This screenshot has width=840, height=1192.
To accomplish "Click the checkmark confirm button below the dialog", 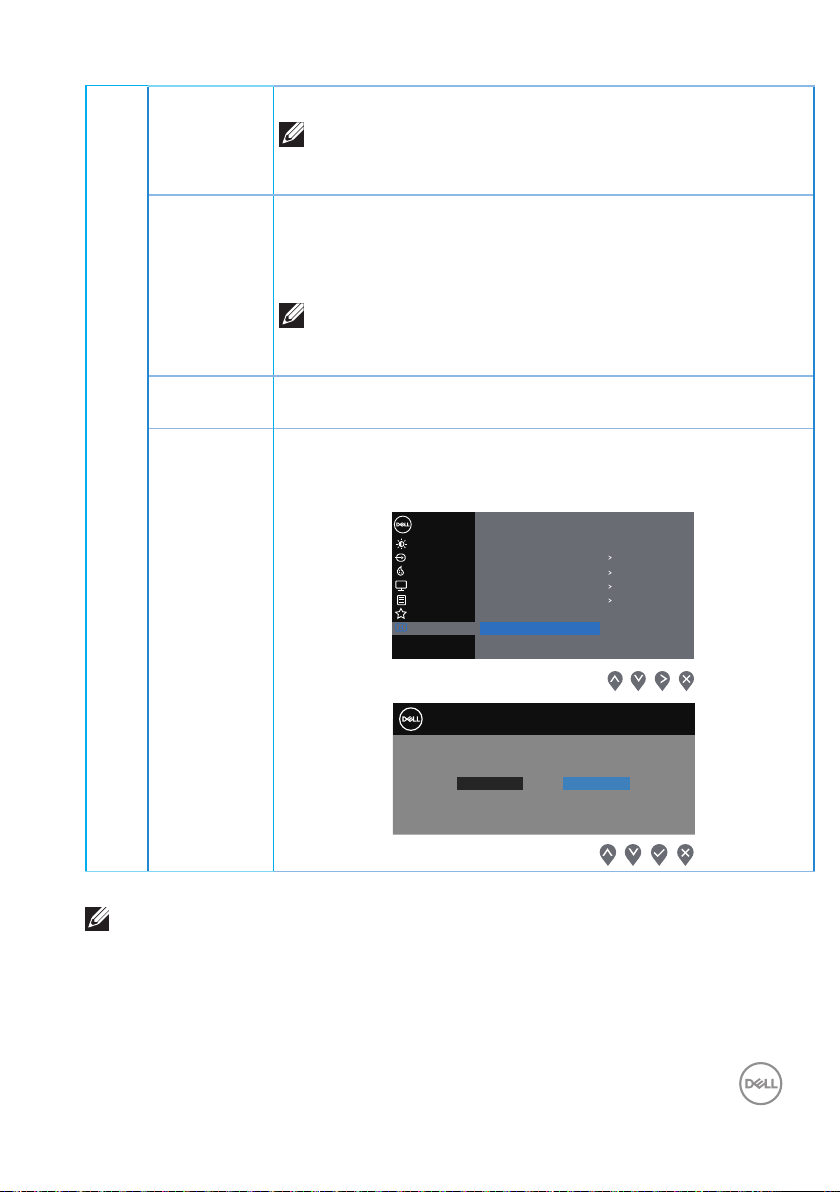I will point(659,854).
